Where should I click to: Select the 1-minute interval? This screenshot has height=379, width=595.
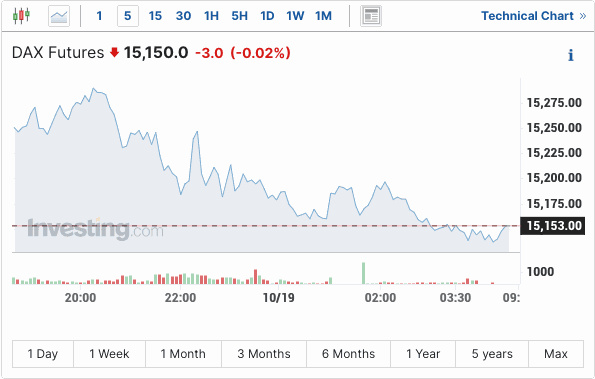coord(99,16)
